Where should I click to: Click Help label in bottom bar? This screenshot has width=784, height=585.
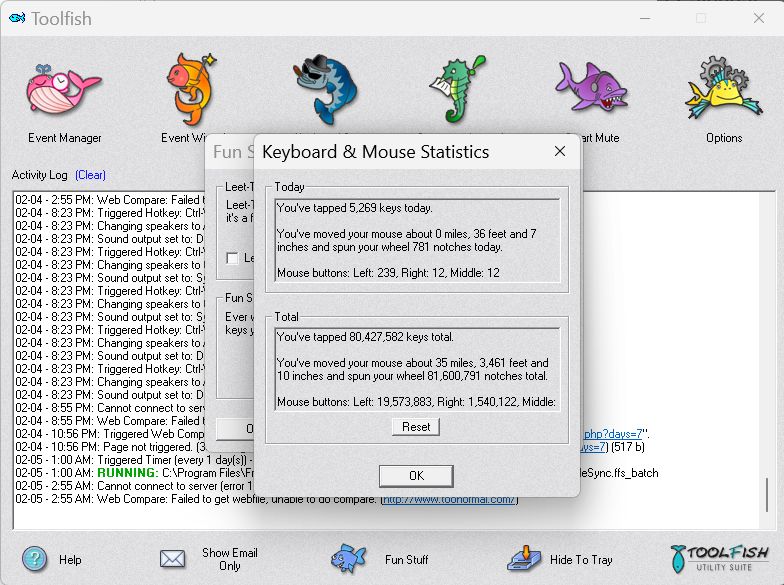click(70, 560)
